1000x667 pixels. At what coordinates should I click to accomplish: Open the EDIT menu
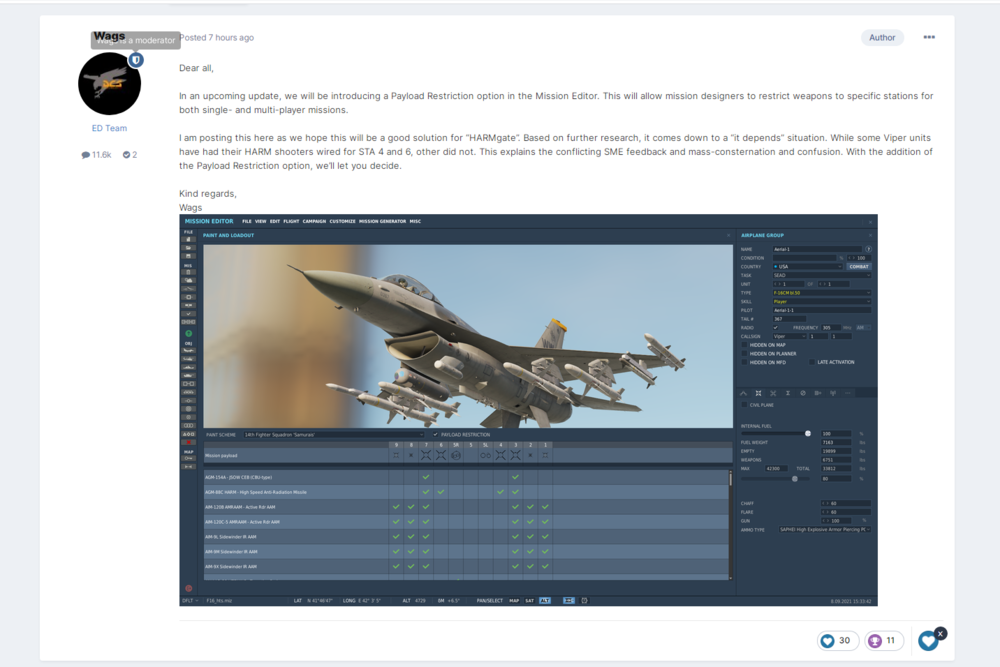pos(275,221)
